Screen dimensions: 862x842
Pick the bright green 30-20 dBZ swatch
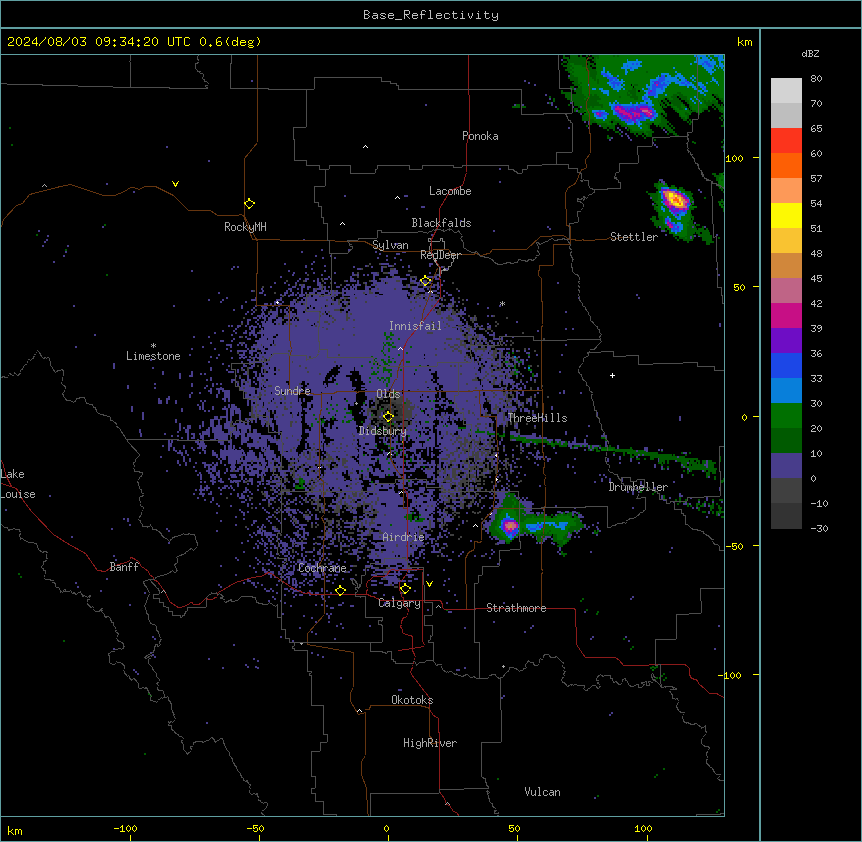786,416
